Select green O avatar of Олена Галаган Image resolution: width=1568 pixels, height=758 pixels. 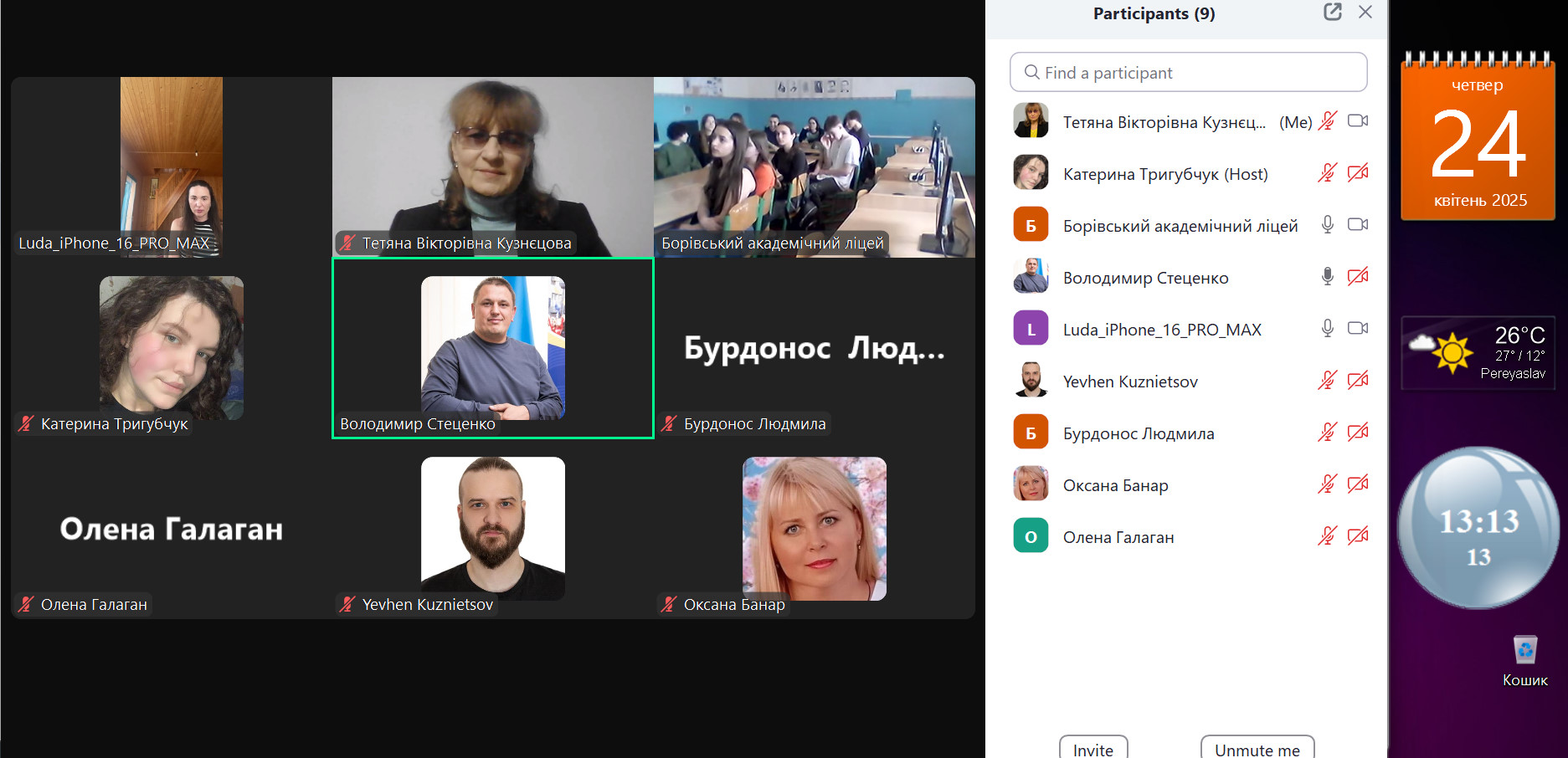(1031, 535)
